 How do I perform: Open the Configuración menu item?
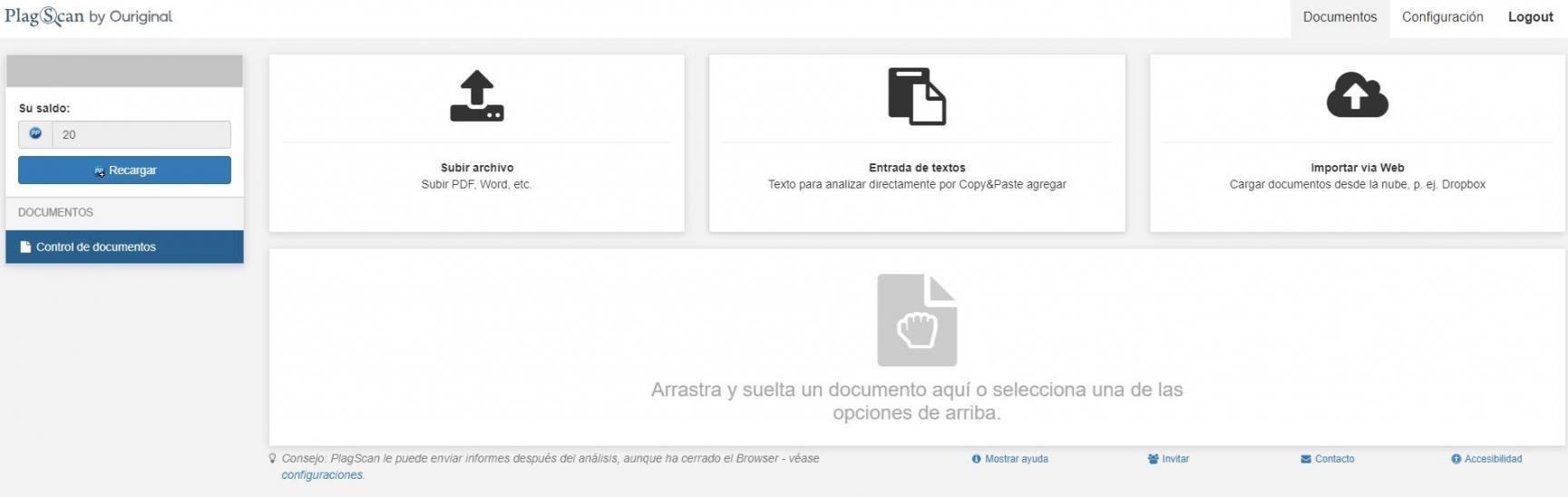(1442, 17)
